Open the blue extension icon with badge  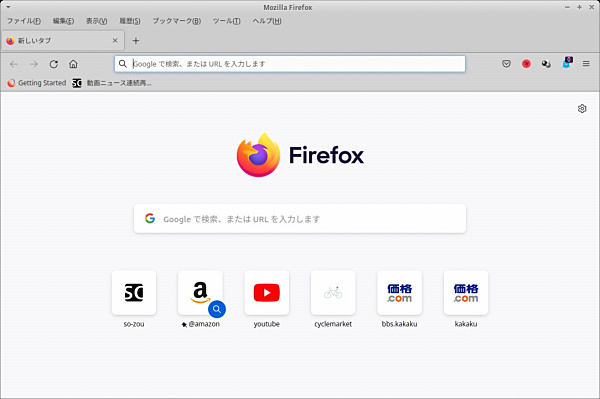567,63
